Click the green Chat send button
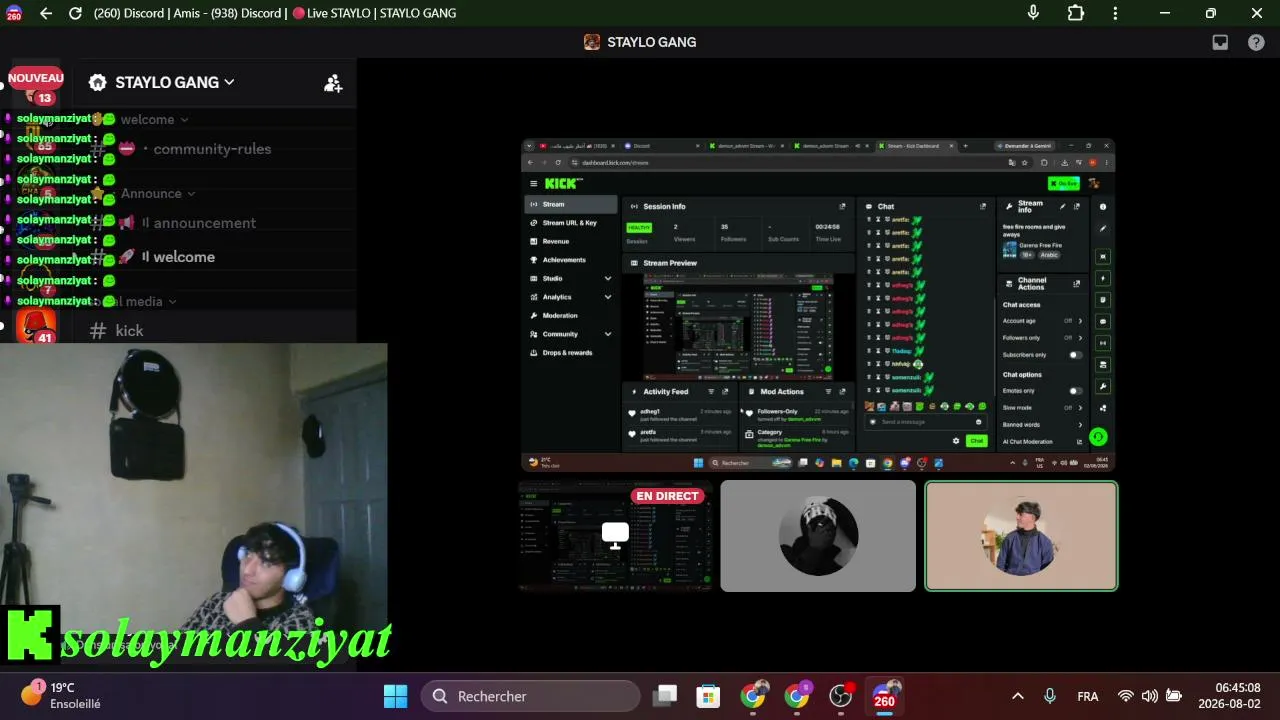The height and width of the screenshot is (720, 1280). (976, 441)
